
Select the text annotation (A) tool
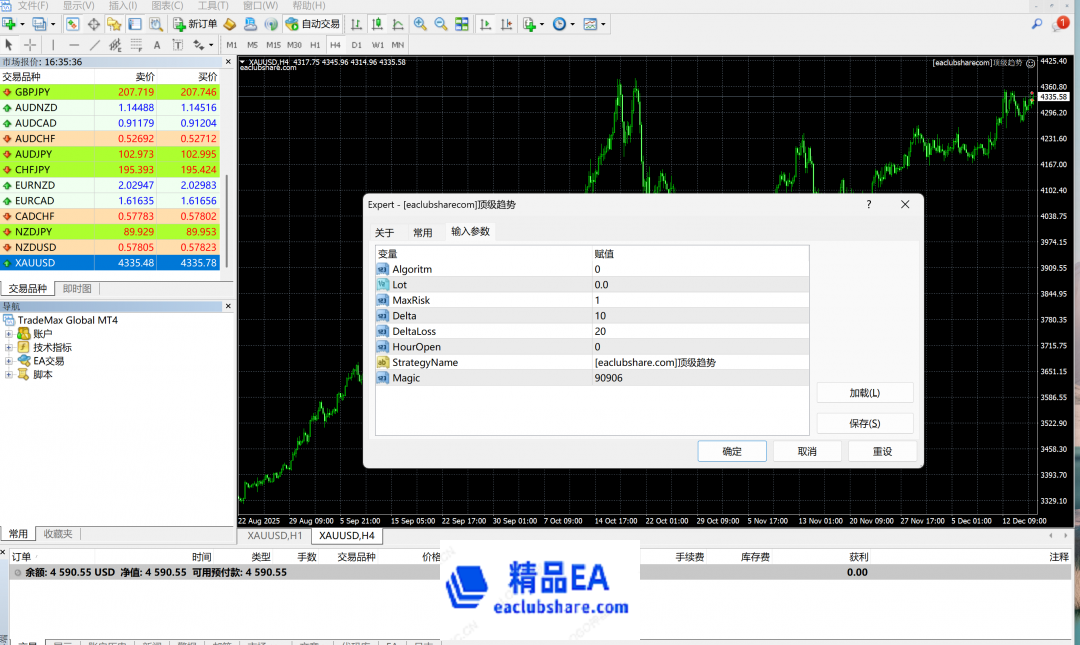(157, 45)
